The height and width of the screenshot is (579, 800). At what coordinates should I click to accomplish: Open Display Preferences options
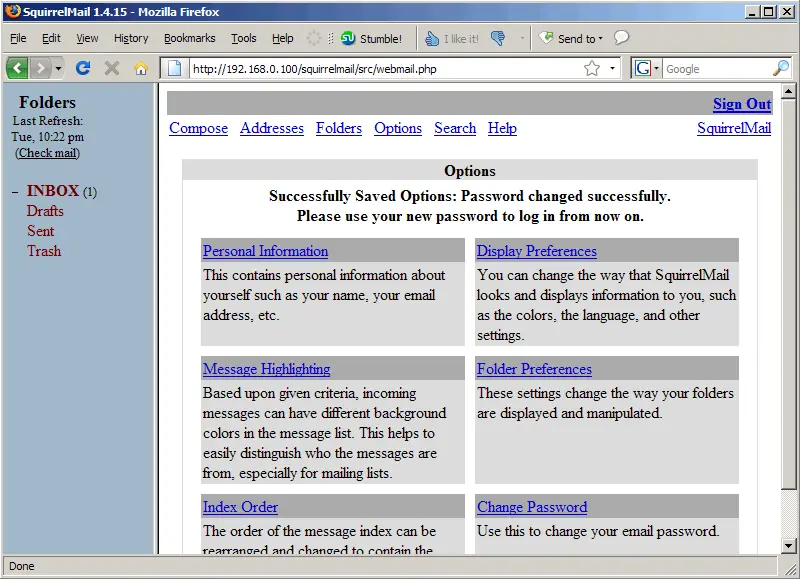pos(537,251)
